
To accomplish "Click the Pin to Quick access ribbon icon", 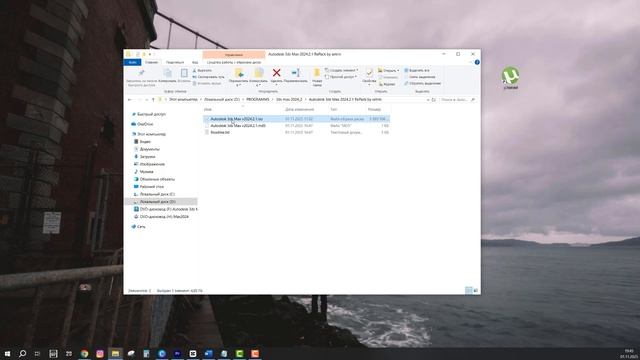I will click(x=141, y=73).
